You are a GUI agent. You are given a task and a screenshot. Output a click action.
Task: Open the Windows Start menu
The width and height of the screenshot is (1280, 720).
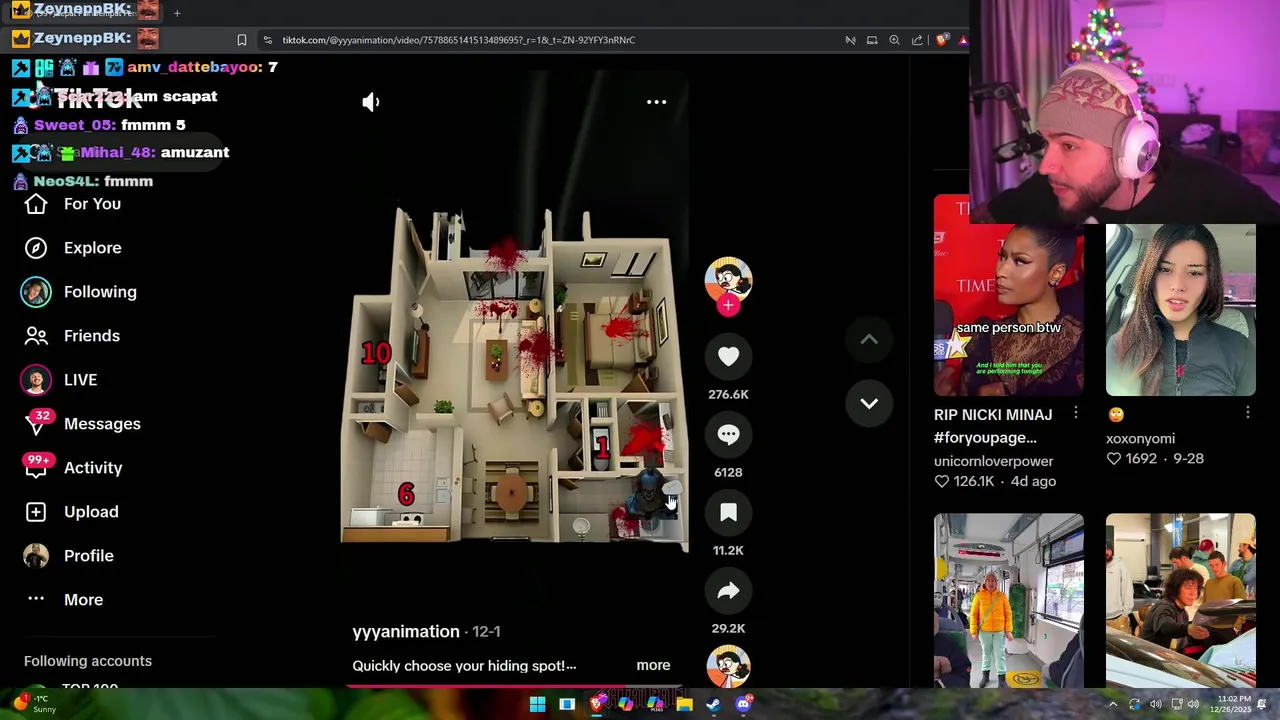[537, 704]
